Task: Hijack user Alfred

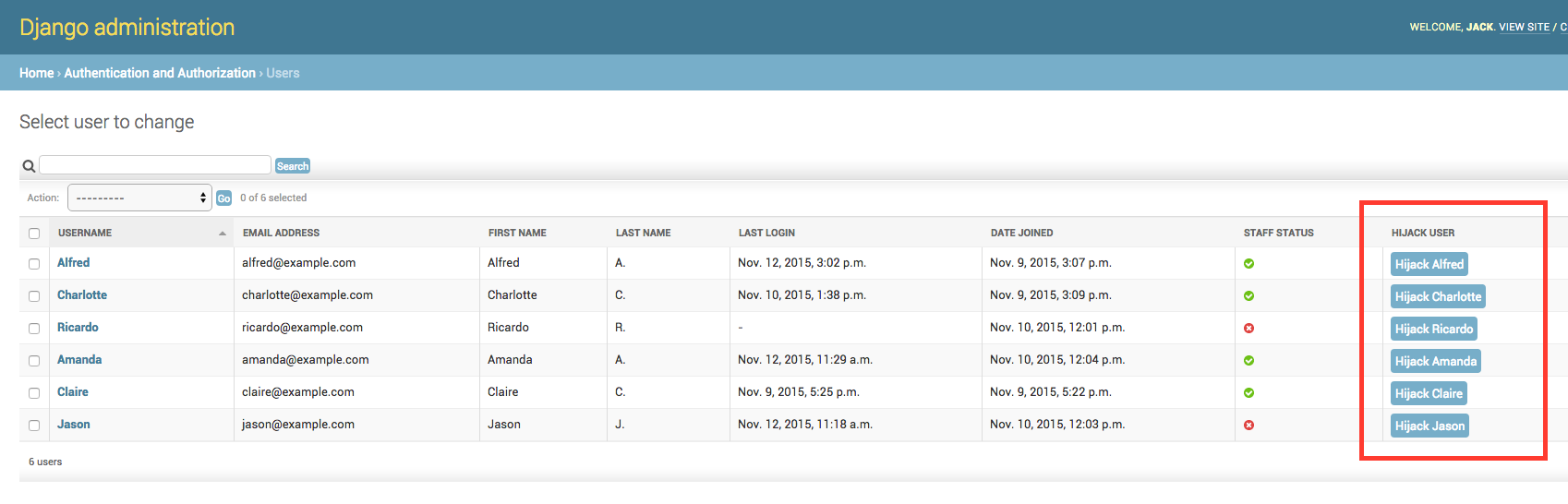Action: [x=1429, y=264]
